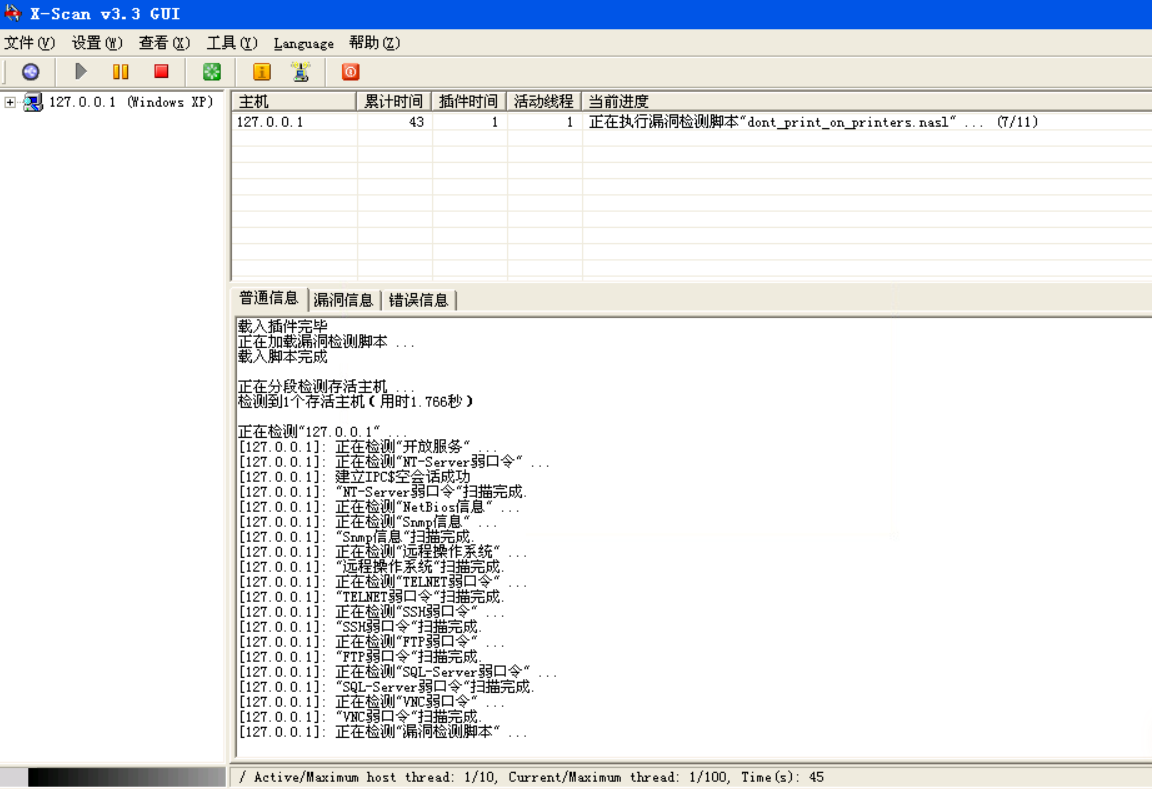Open the 帮助 menu
1152x789 pixels.
click(x=375, y=43)
